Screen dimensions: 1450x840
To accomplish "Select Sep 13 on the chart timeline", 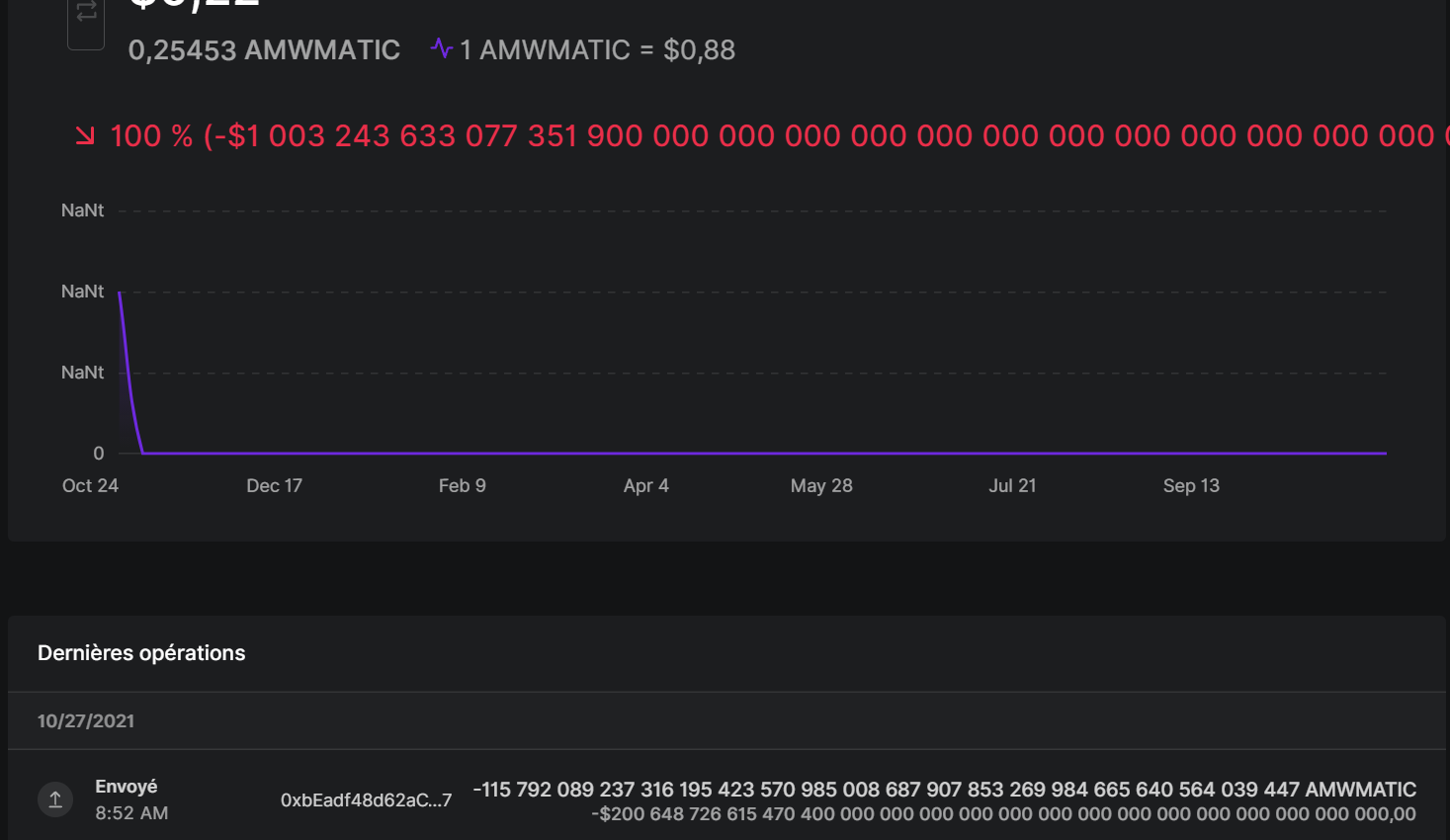I will (x=1190, y=486).
